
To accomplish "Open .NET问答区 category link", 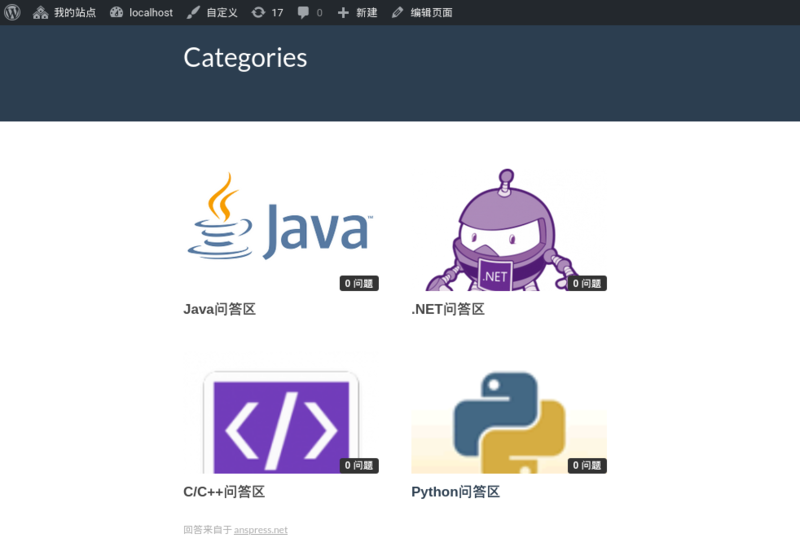I will (x=448, y=309).
